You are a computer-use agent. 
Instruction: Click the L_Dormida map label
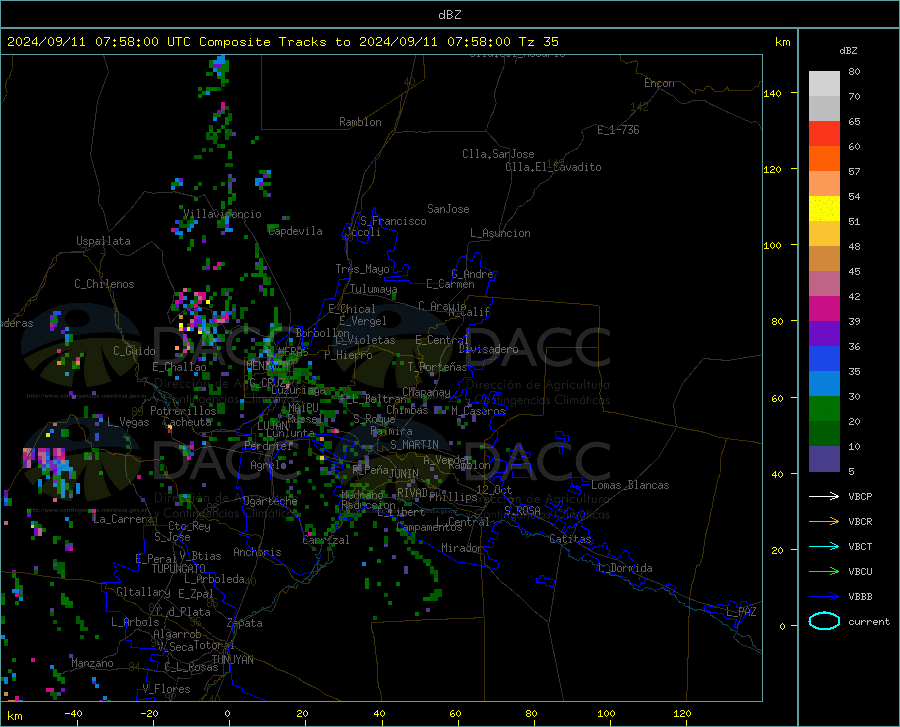click(x=624, y=569)
